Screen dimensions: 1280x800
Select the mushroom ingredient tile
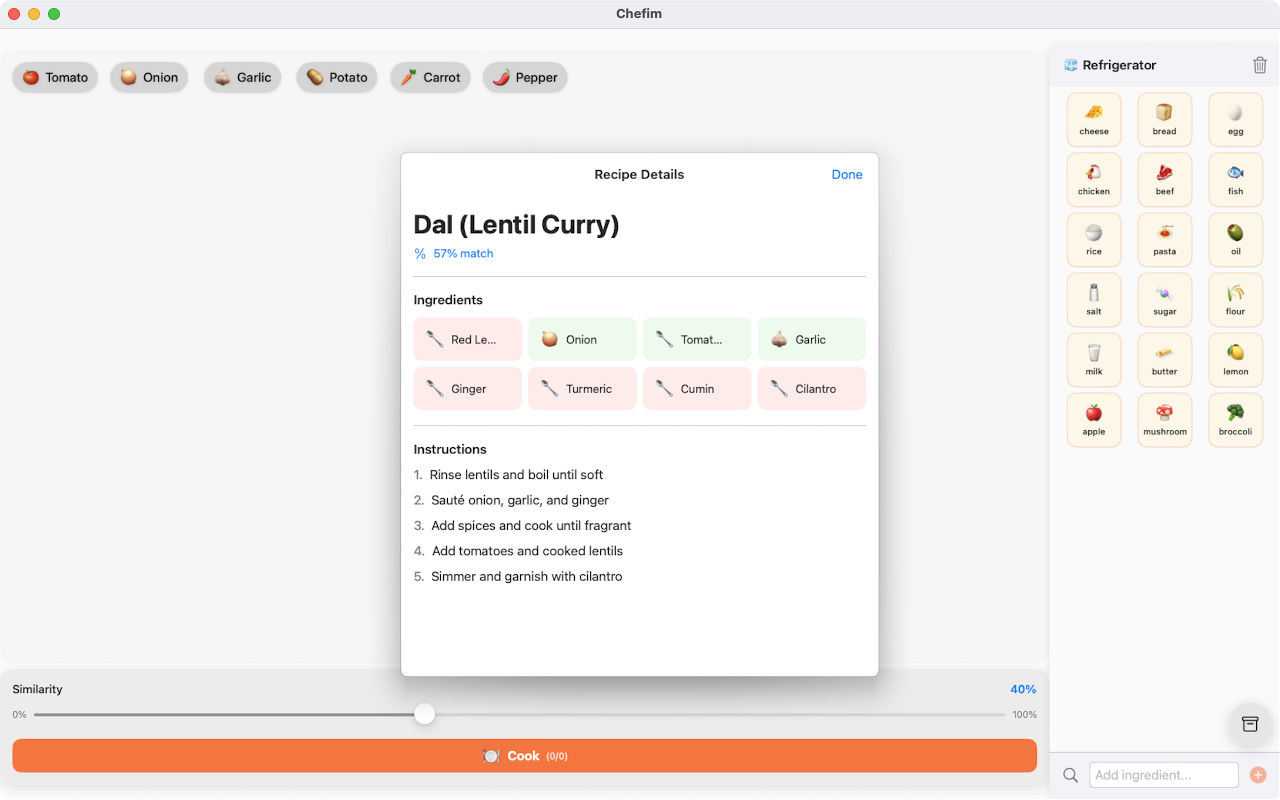click(1164, 420)
